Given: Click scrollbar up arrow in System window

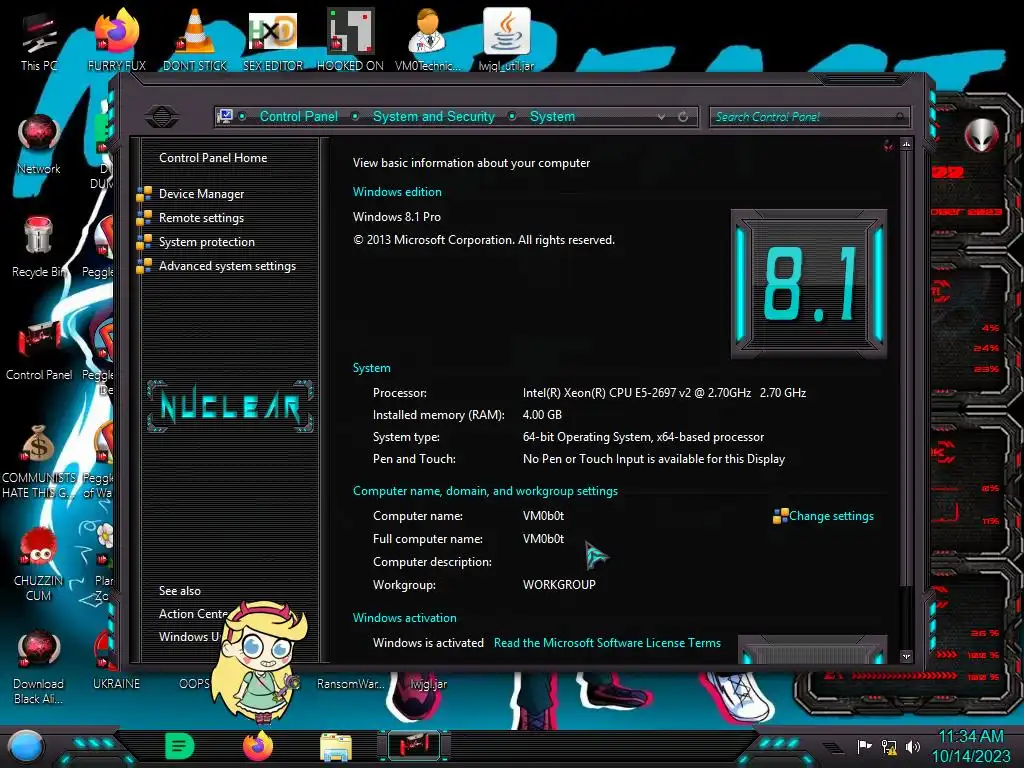Looking at the screenshot, I should [x=906, y=144].
